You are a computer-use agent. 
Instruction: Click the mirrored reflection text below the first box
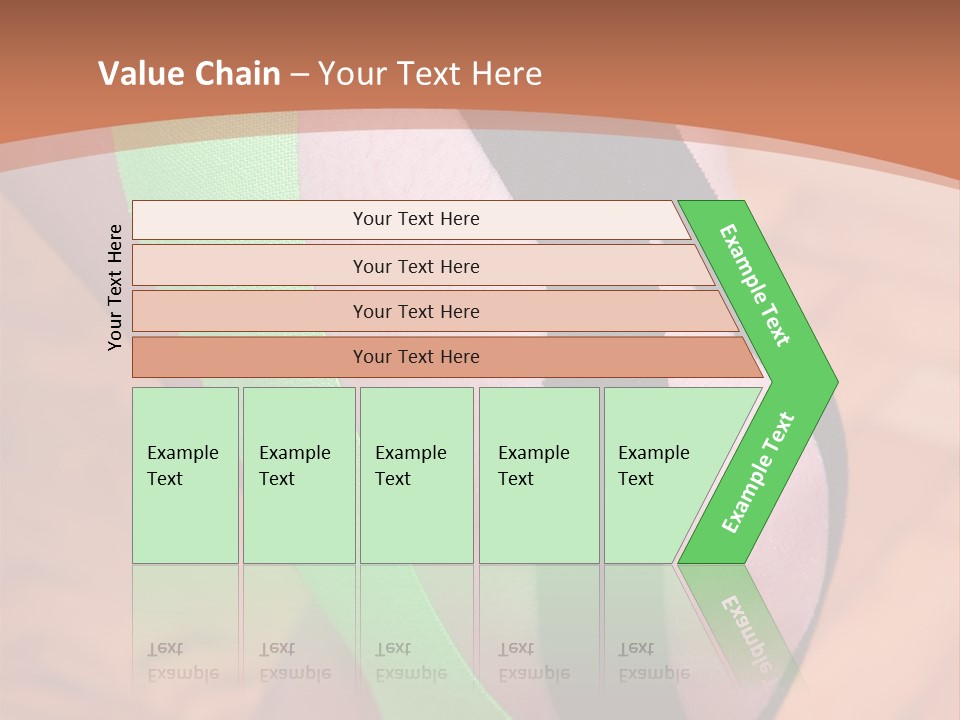click(x=182, y=661)
